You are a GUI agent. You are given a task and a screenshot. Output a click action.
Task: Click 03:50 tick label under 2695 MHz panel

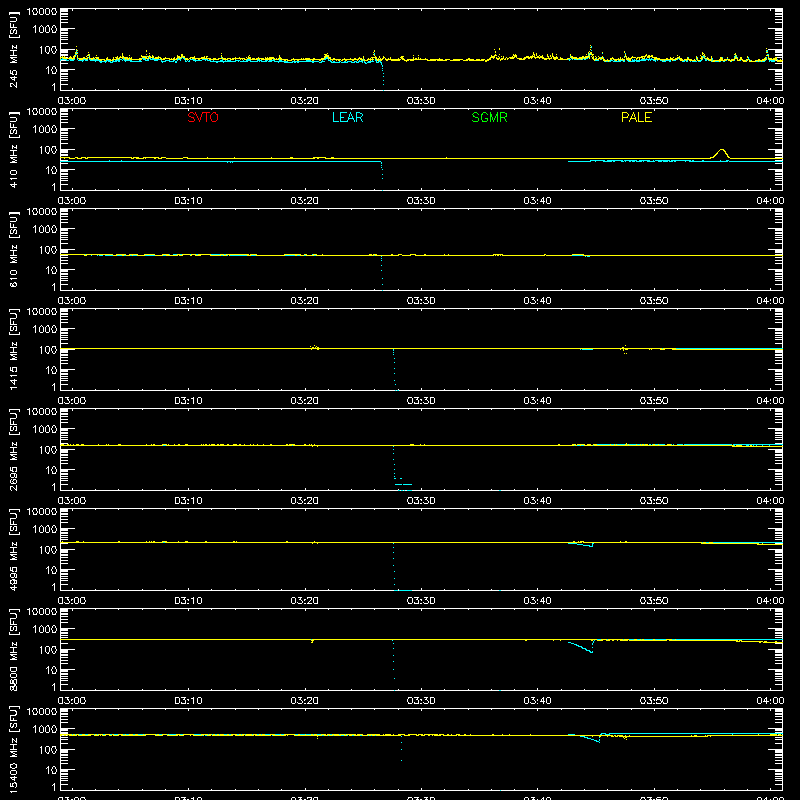click(654, 501)
